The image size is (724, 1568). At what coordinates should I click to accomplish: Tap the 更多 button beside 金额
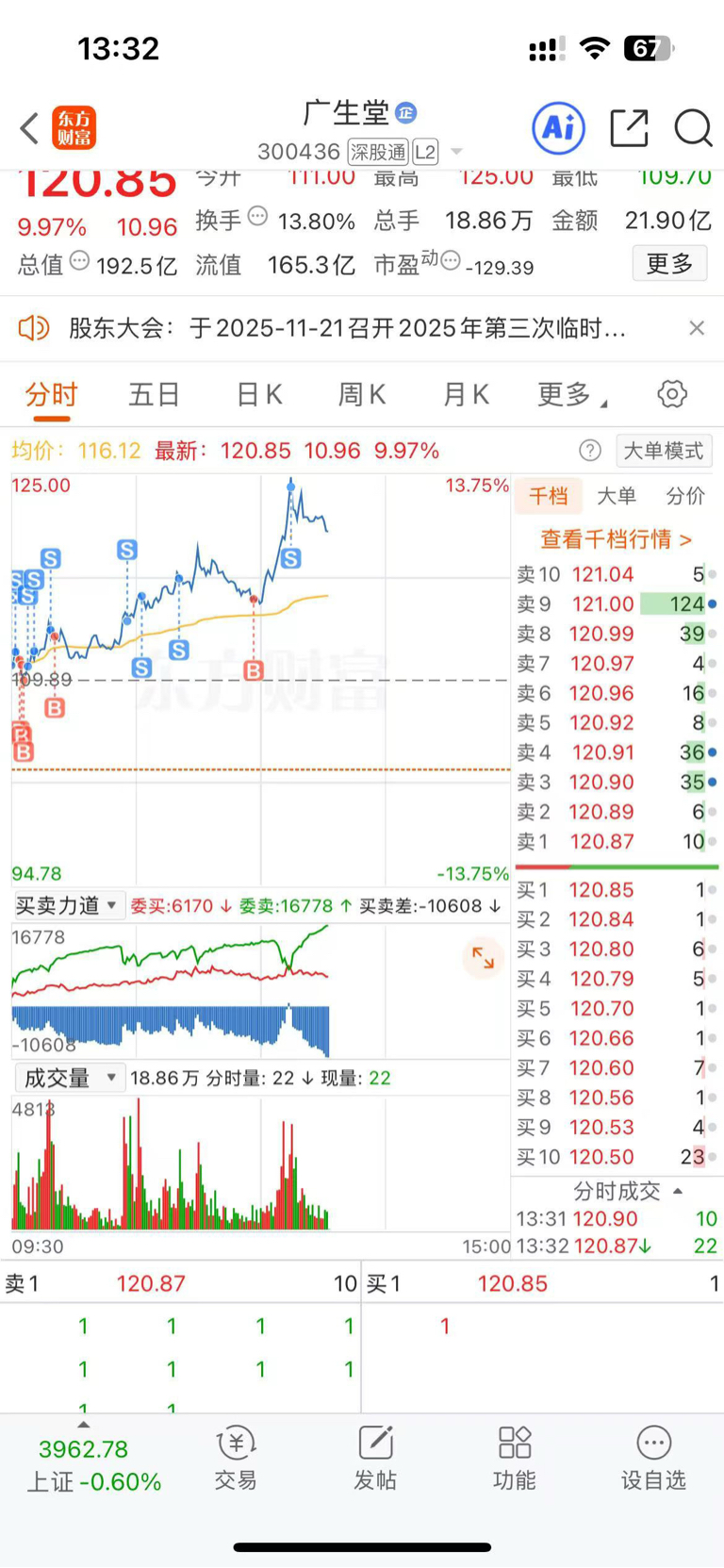click(x=669, y=264)
